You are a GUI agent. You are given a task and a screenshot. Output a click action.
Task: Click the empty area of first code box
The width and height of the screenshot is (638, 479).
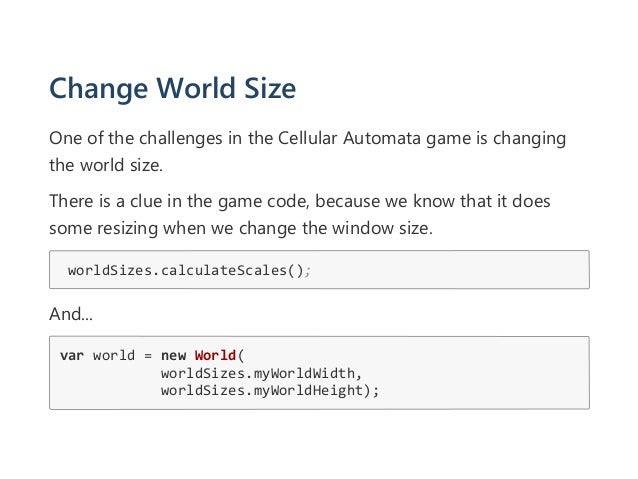[448, 270]
